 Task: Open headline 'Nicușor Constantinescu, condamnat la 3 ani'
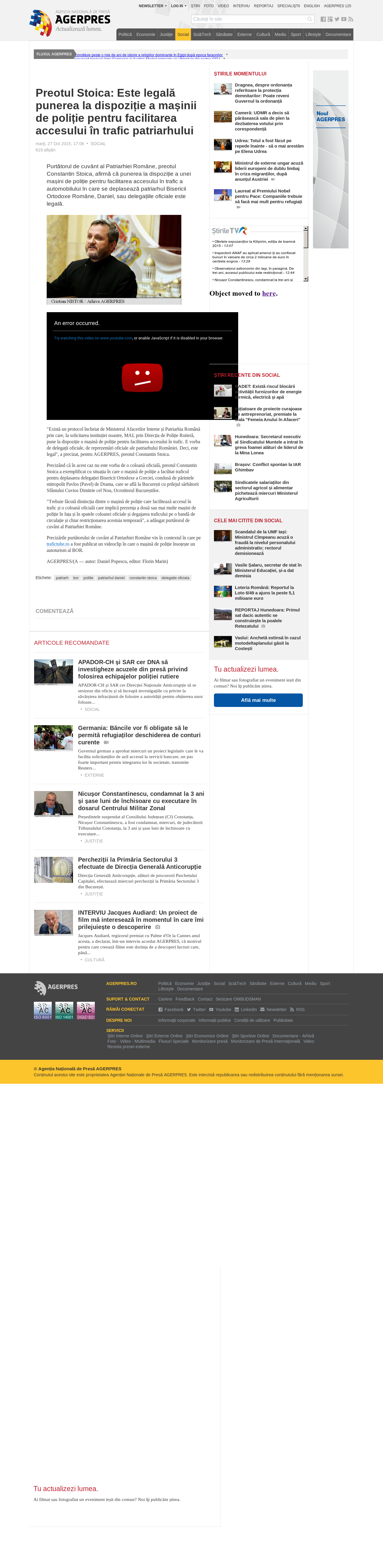click(x=141, y=801)
